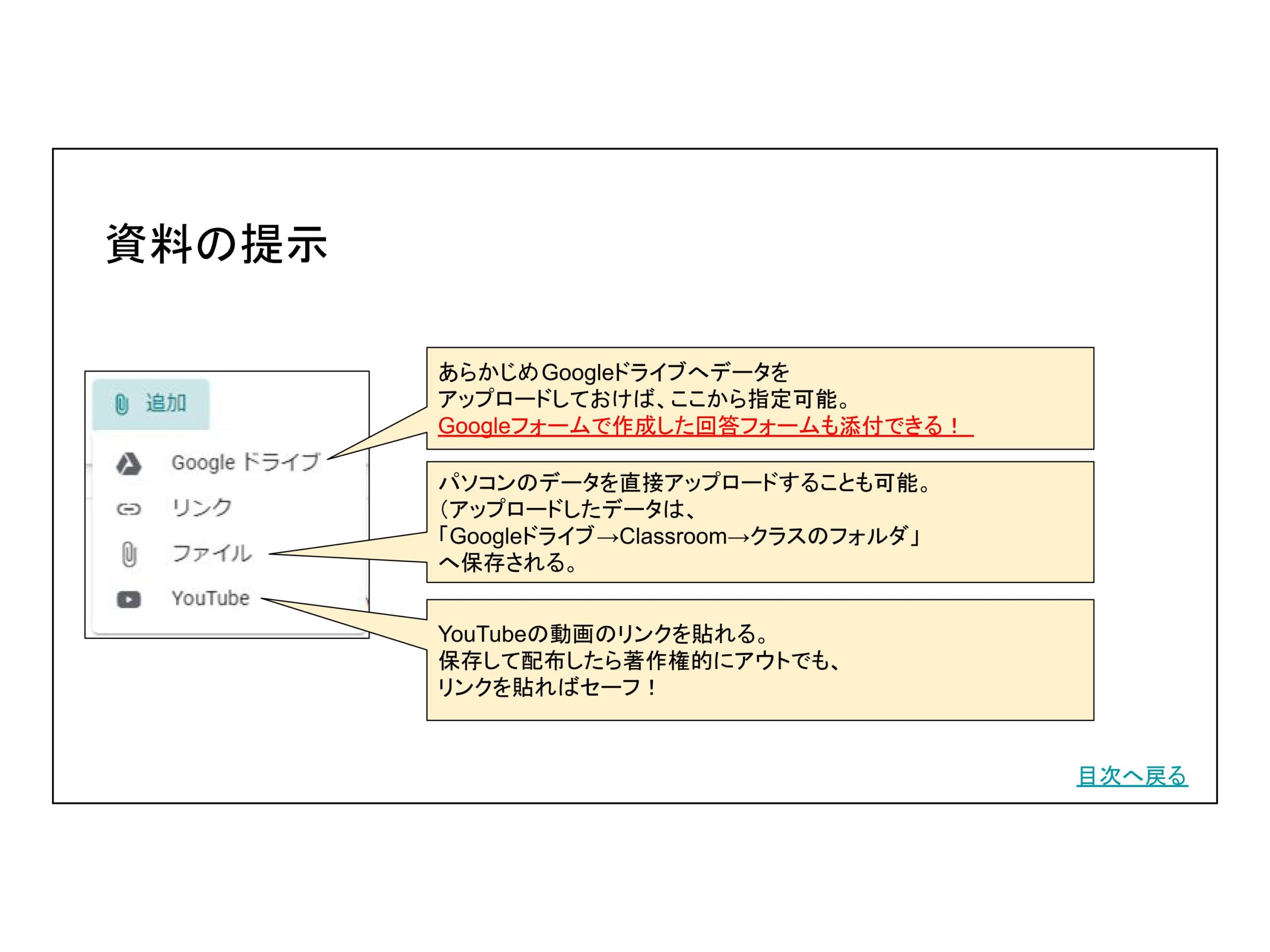The image size is (1270, 952).
Task: Click the YouTube play icon
Action: point(128,599)
